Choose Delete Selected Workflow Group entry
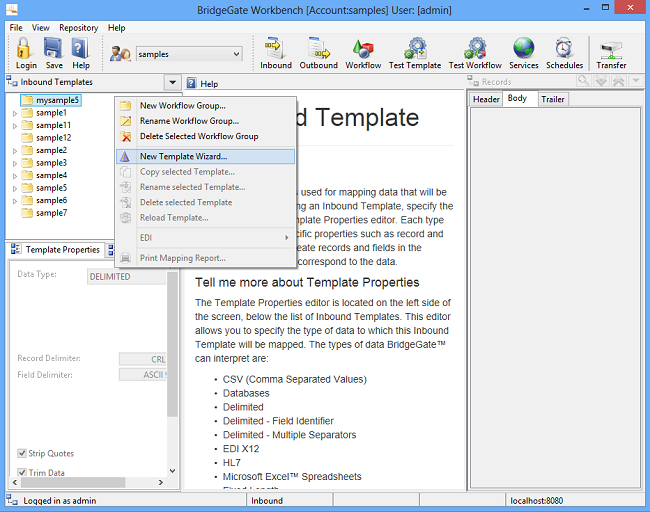Screen dimensions: 650x512 [x=206, y=136]
